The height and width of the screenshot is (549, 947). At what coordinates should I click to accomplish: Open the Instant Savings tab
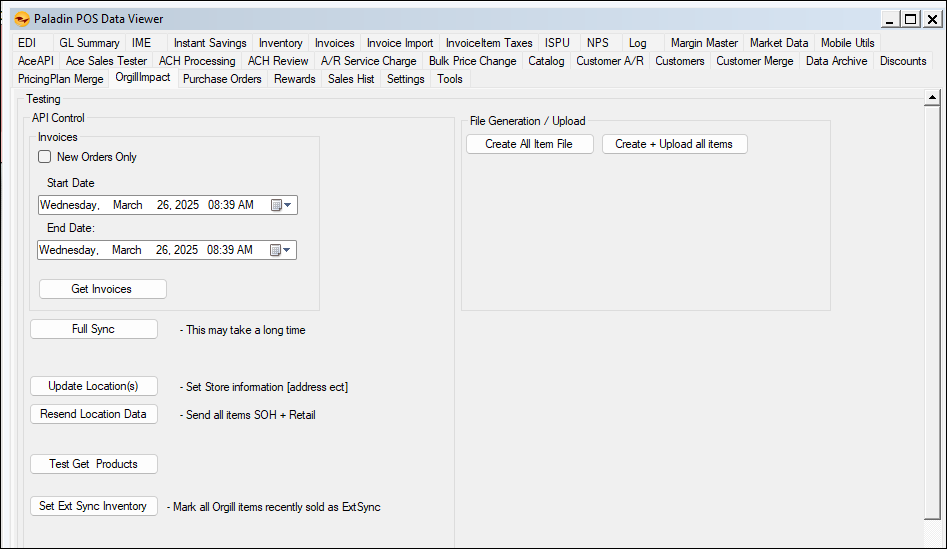[x=210, y=43]
